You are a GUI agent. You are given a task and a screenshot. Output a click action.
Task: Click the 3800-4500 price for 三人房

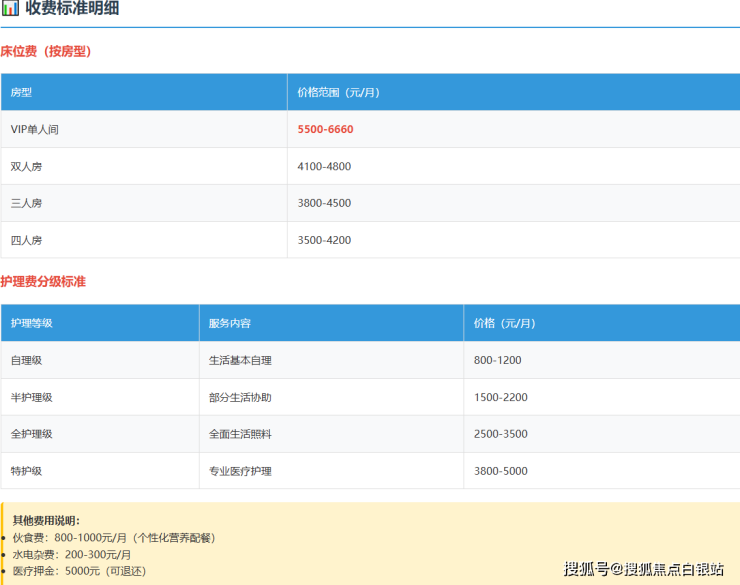(324, 203)
